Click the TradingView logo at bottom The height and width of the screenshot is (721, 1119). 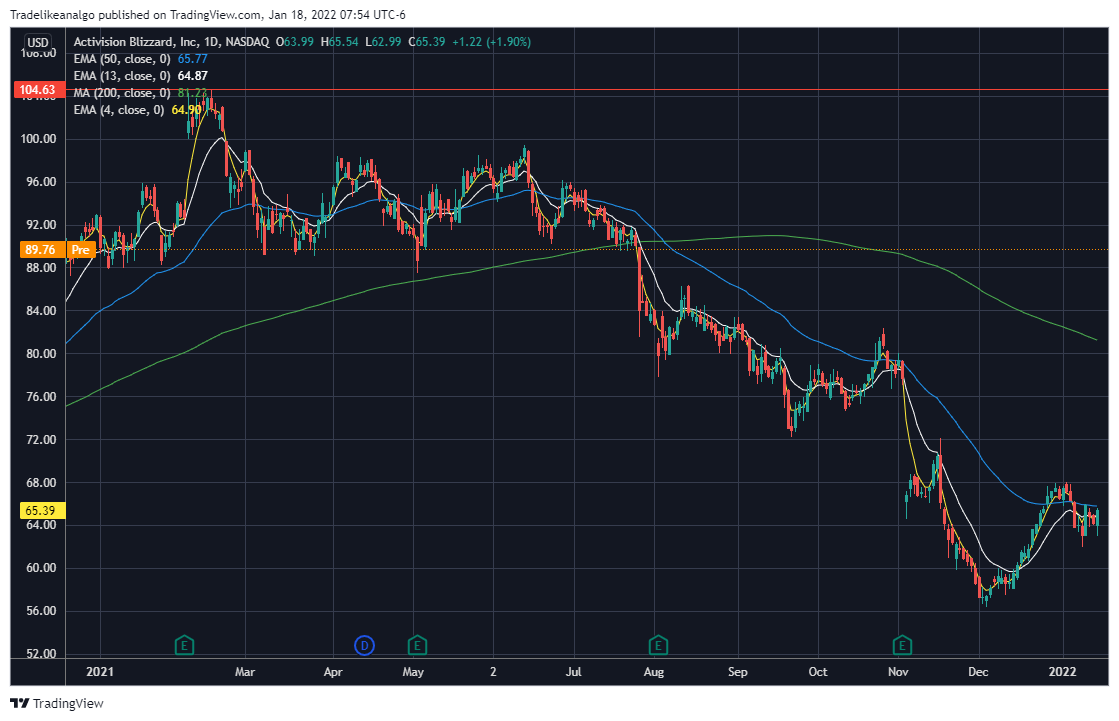pos(59,703)
